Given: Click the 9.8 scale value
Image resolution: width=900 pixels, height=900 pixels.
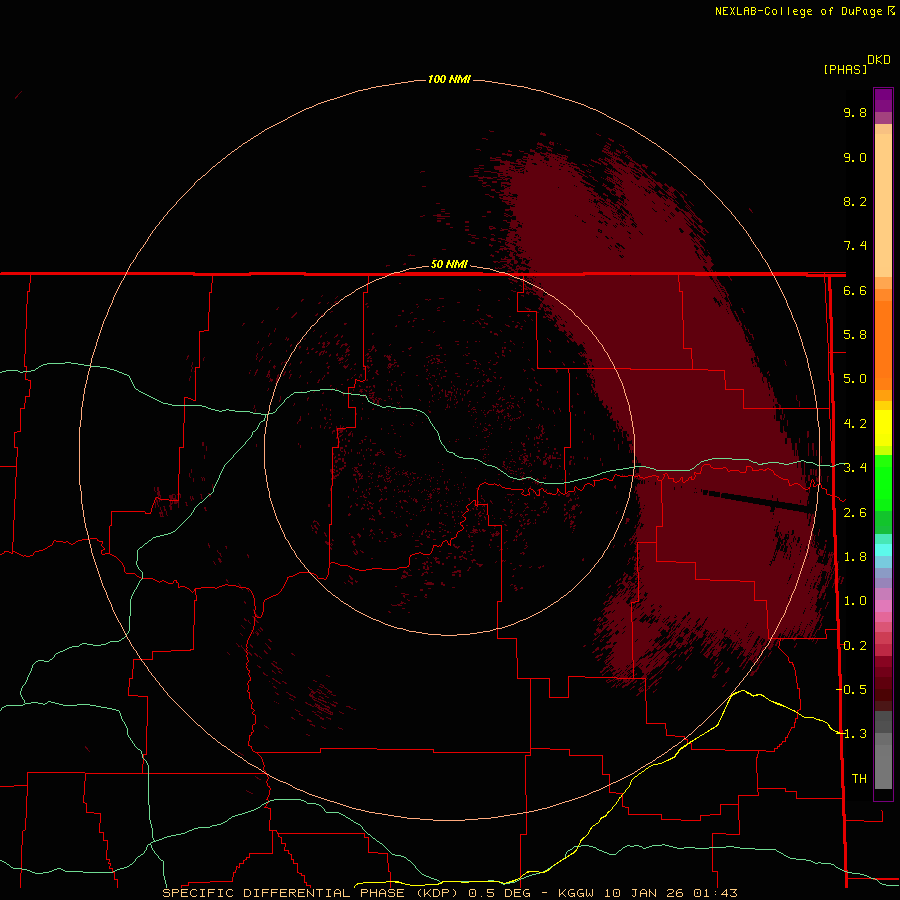Looking at the screenshot, I should tap(855, 112).
